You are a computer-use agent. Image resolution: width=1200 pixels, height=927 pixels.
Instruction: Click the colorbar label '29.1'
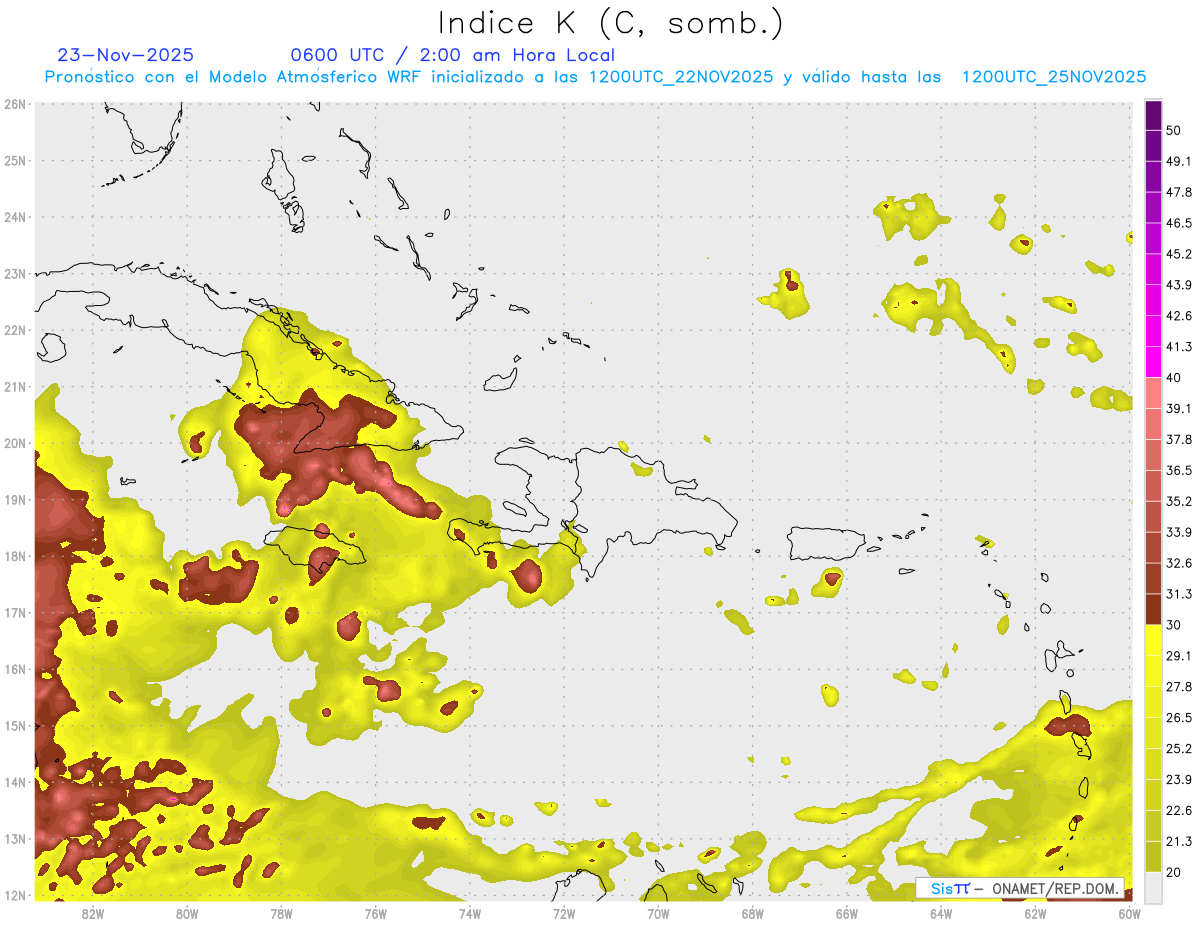tap(1178, 656)
